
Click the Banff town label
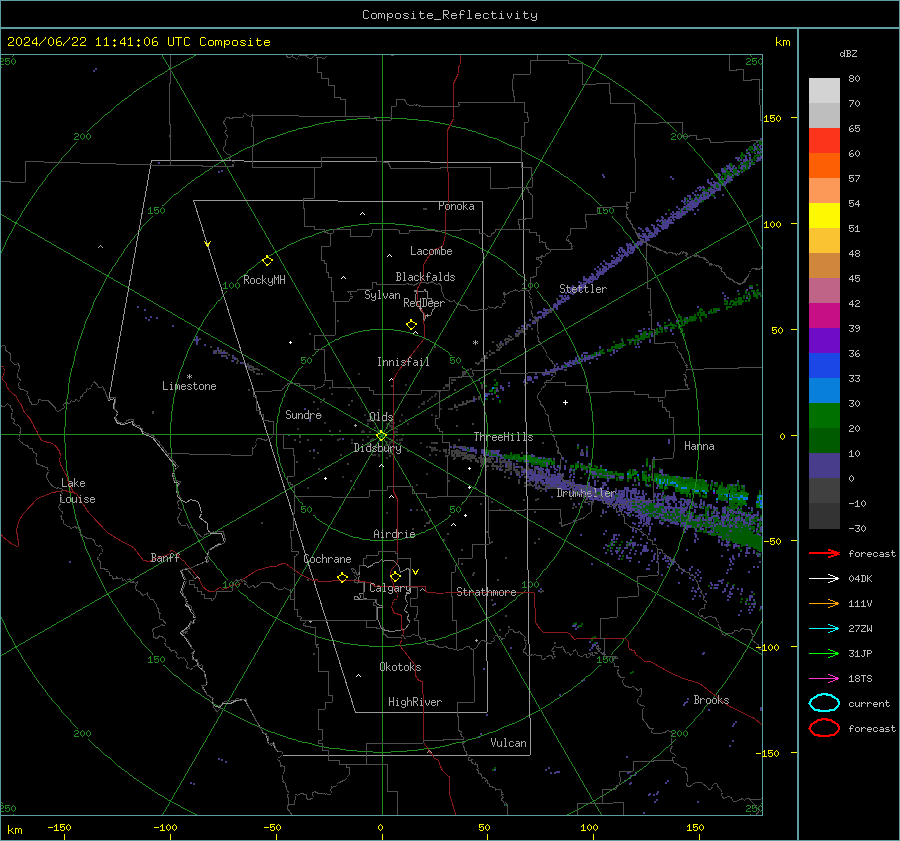point(165,557)
